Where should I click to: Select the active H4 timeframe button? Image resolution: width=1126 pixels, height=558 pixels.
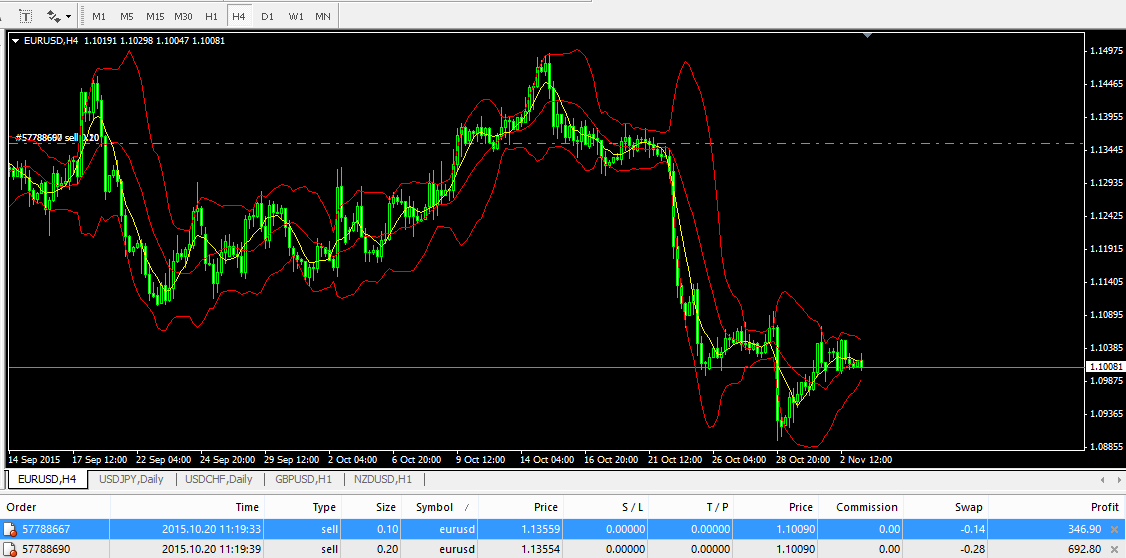pos(239,16)
